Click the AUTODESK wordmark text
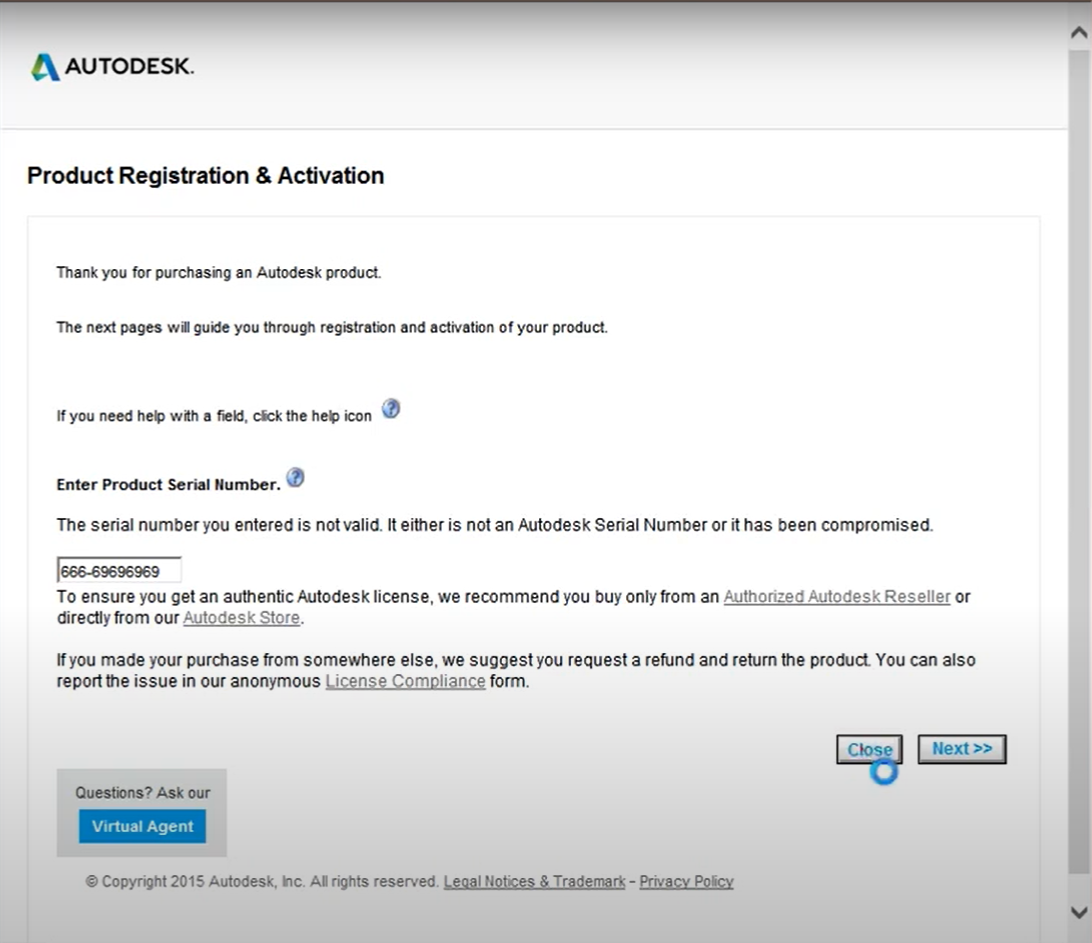 tap(129, 67)
